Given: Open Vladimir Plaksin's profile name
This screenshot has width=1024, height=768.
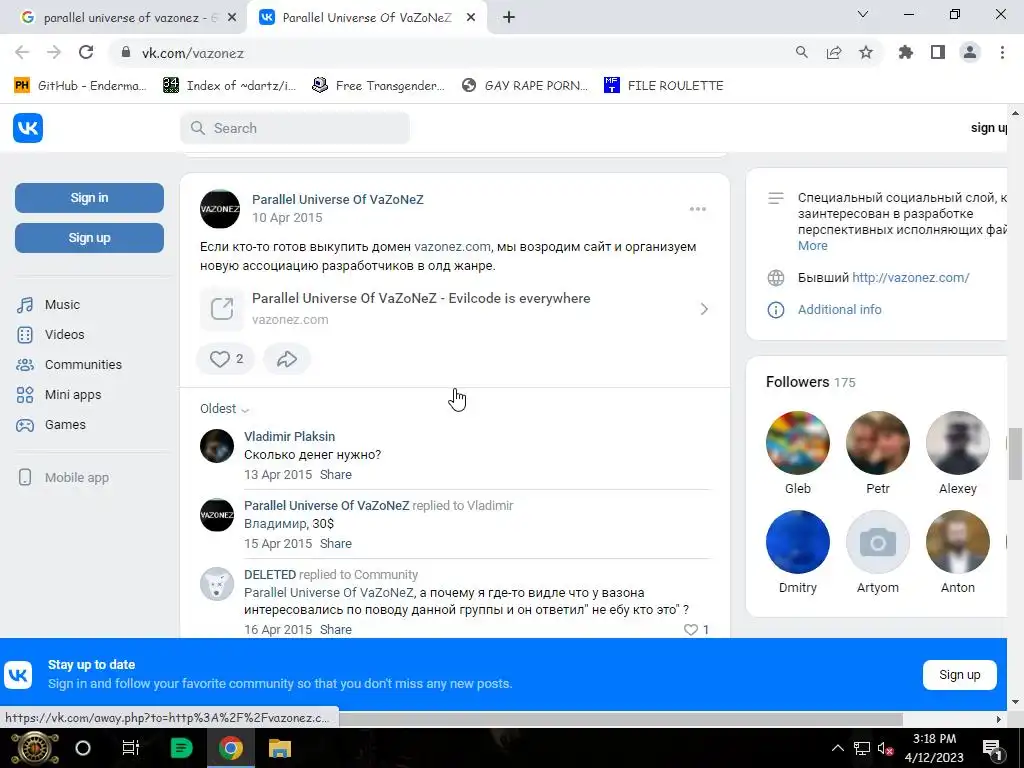Looking at the screenshot, I should click(289, 436).
